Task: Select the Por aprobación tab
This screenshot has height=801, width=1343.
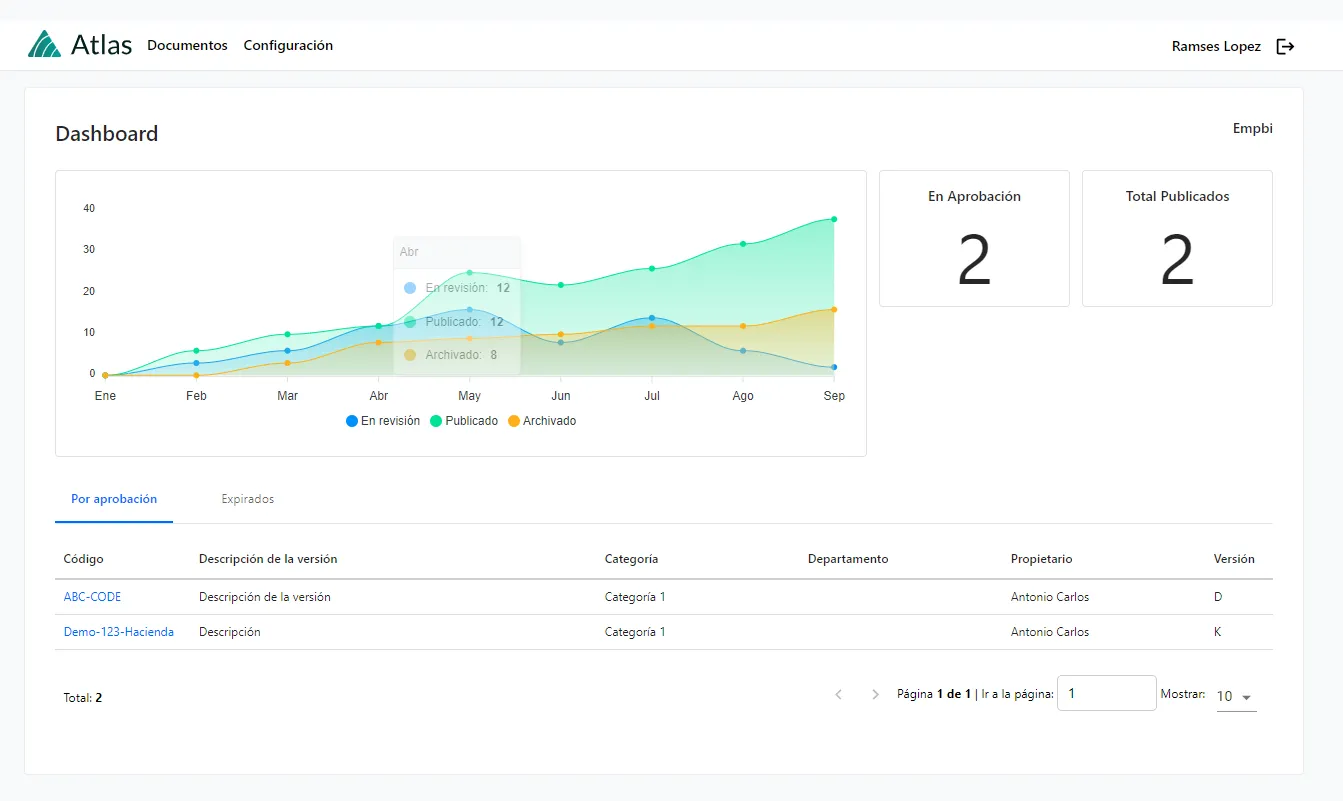Action: (x=114, y=499)
